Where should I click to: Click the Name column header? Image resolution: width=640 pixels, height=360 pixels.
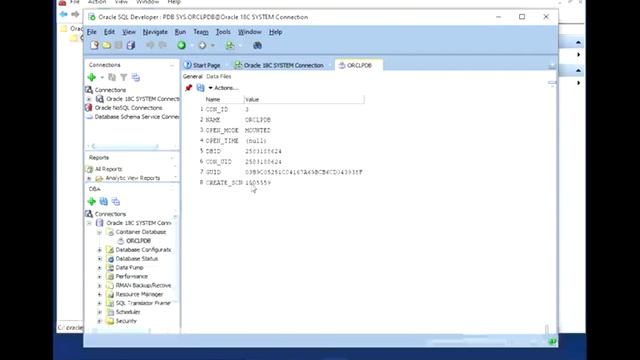(224, 99)
